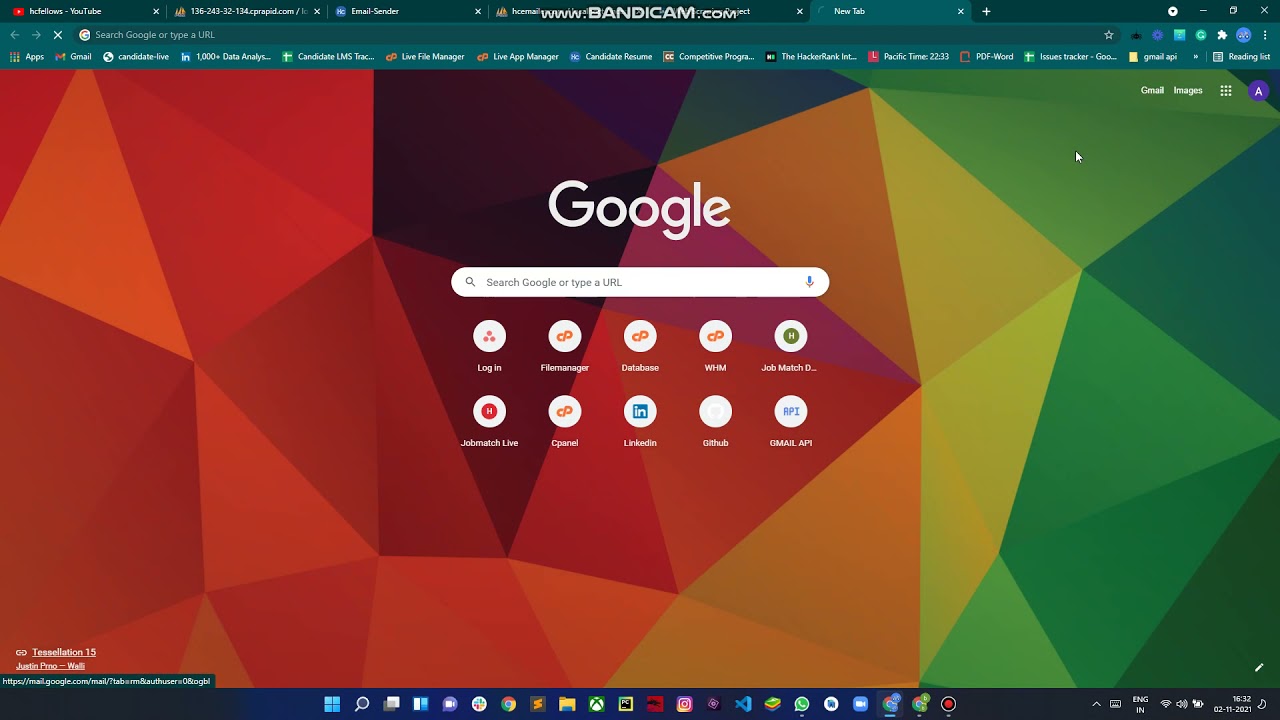Click the blue gear extension icon

1158,35
